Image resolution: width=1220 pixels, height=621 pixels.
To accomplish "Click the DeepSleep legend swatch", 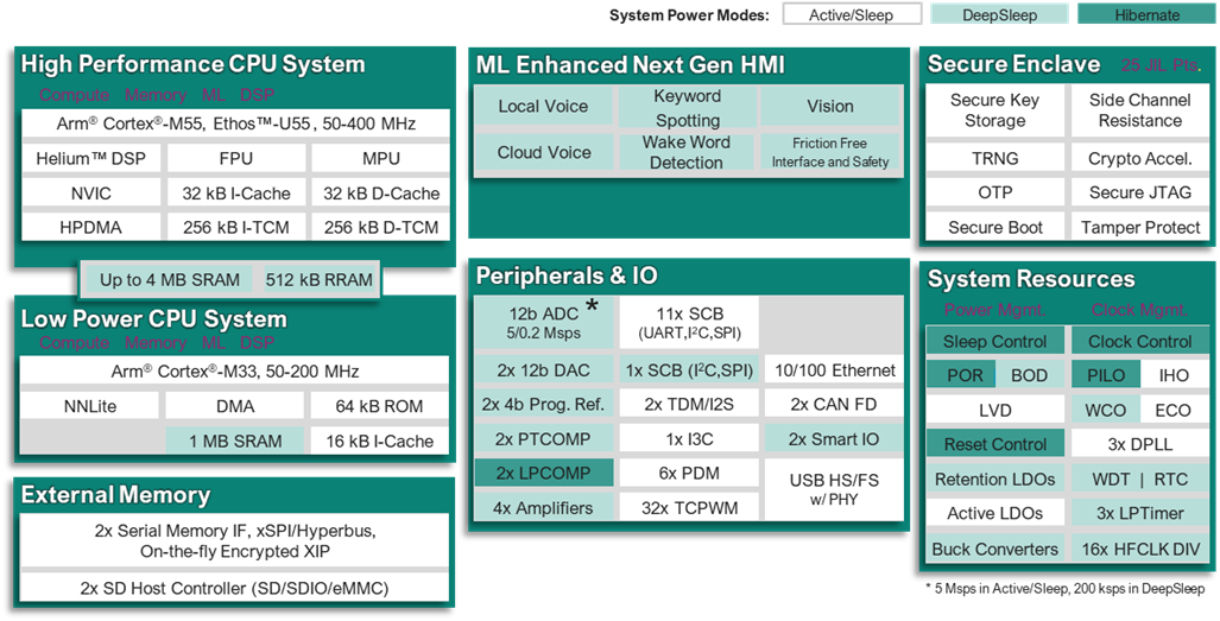I will (984, 15).
